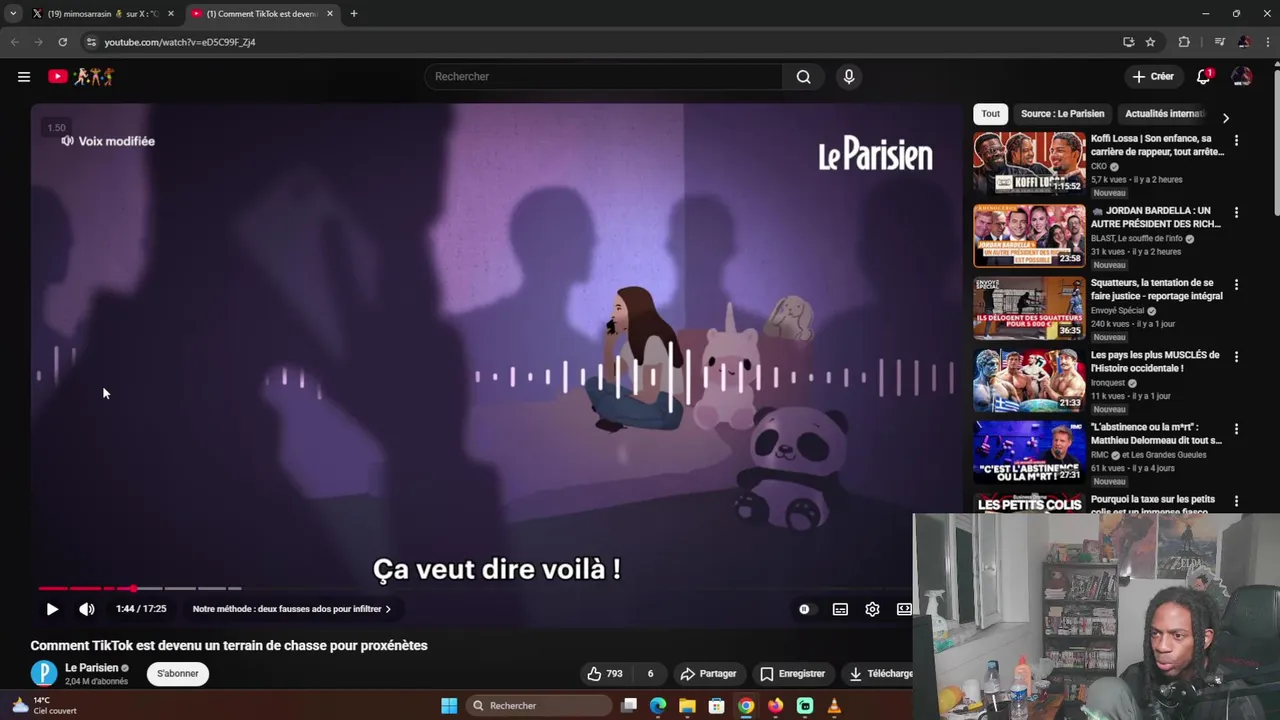Screen dimensions: 1280x720
Task: Install the app from the address bar icon
Action: (x=1129, y=42)
